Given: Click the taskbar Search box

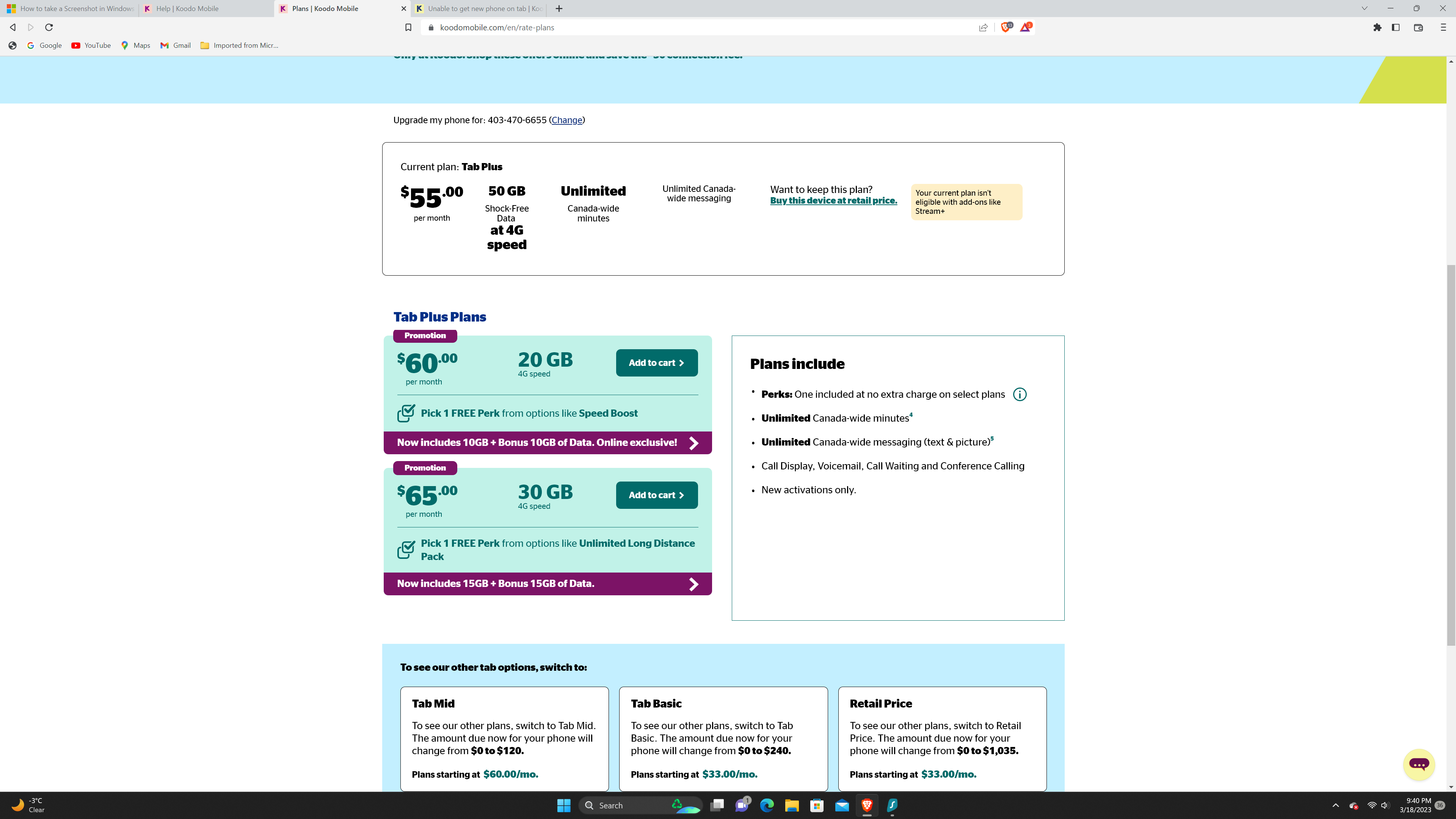Looking at the screenshot, I should (640, 805).
